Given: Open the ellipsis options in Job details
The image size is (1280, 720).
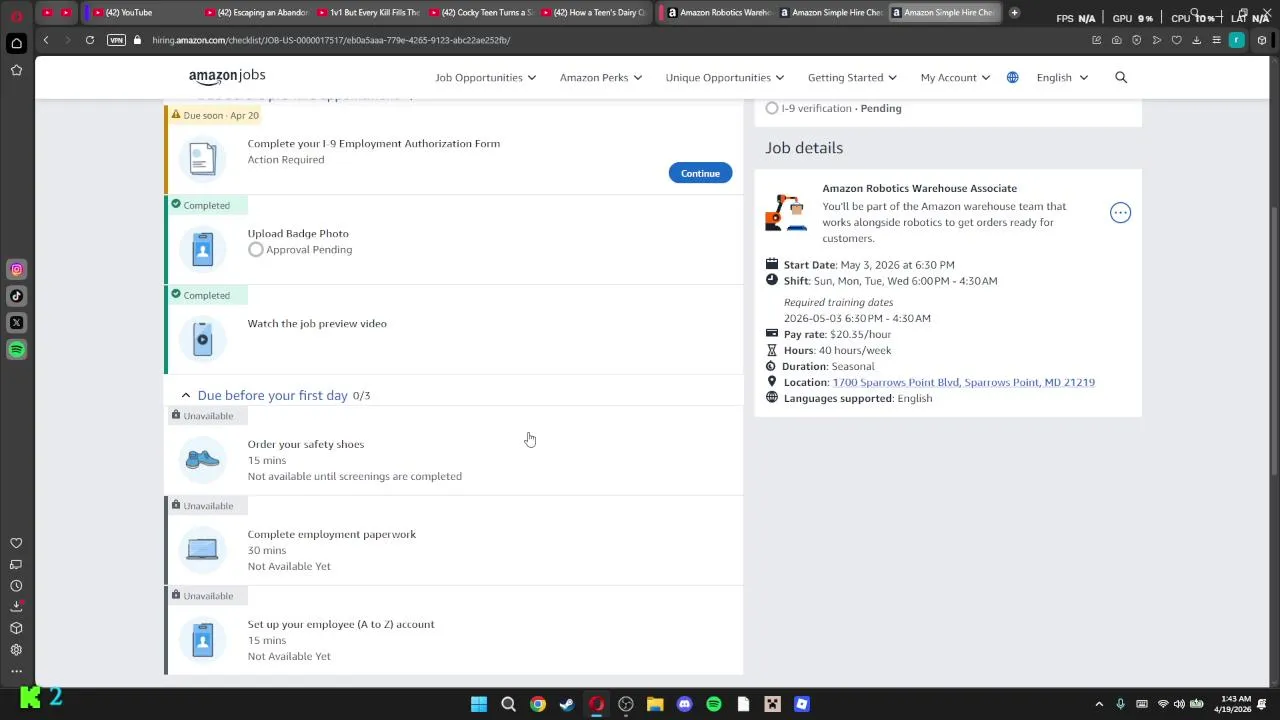Looking at the screenshot, I should click(x=1120, y=212).
